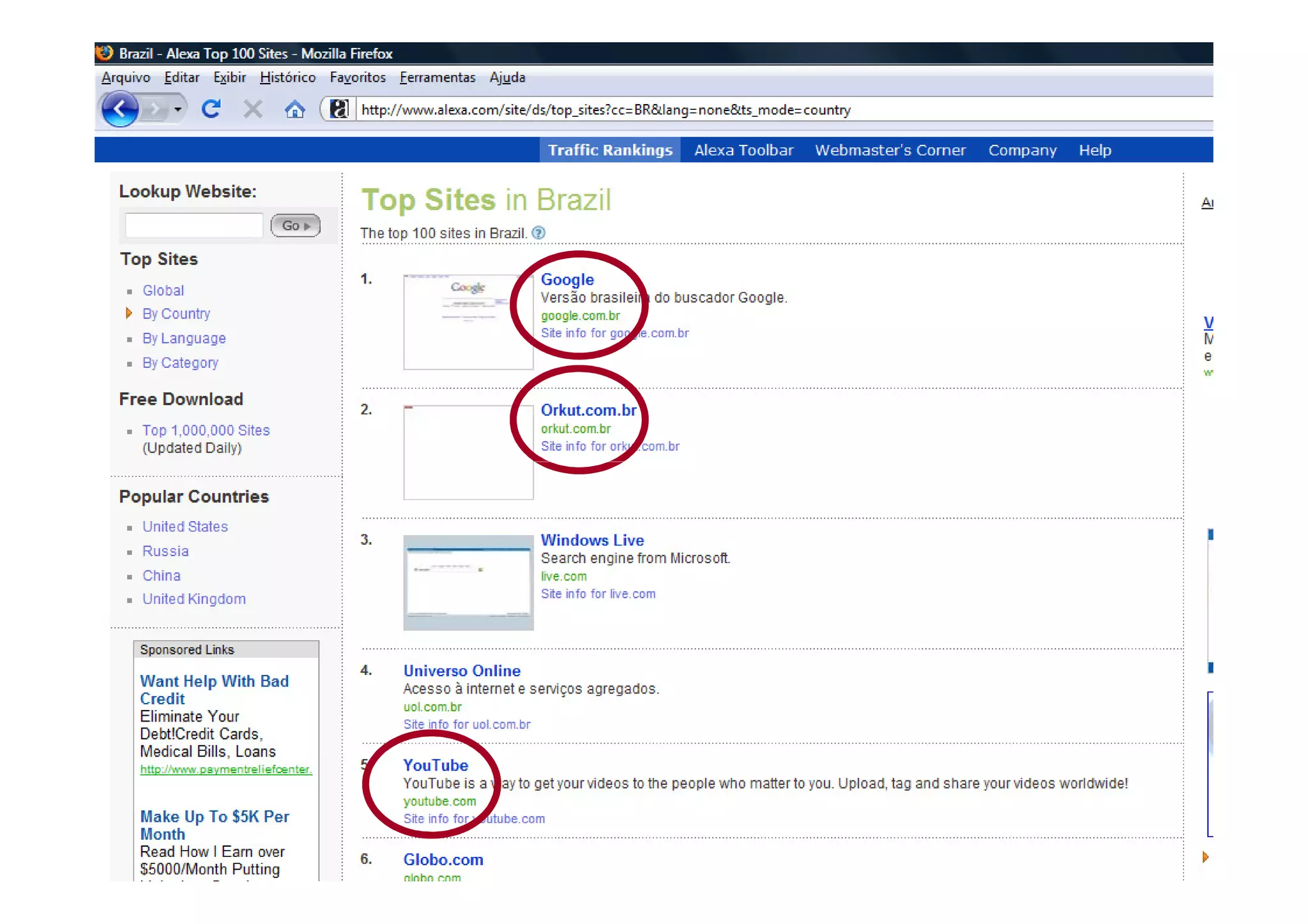1308x924 pixels.
Task: Click the Firefox logo in title bar
Action: point(105,53)
